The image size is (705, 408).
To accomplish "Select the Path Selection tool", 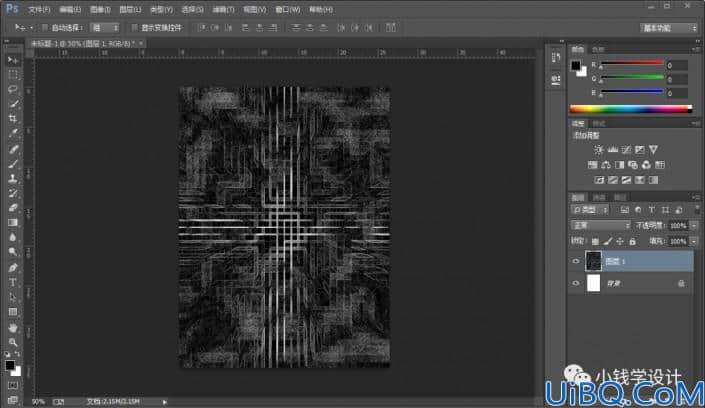I will point(13,297).
